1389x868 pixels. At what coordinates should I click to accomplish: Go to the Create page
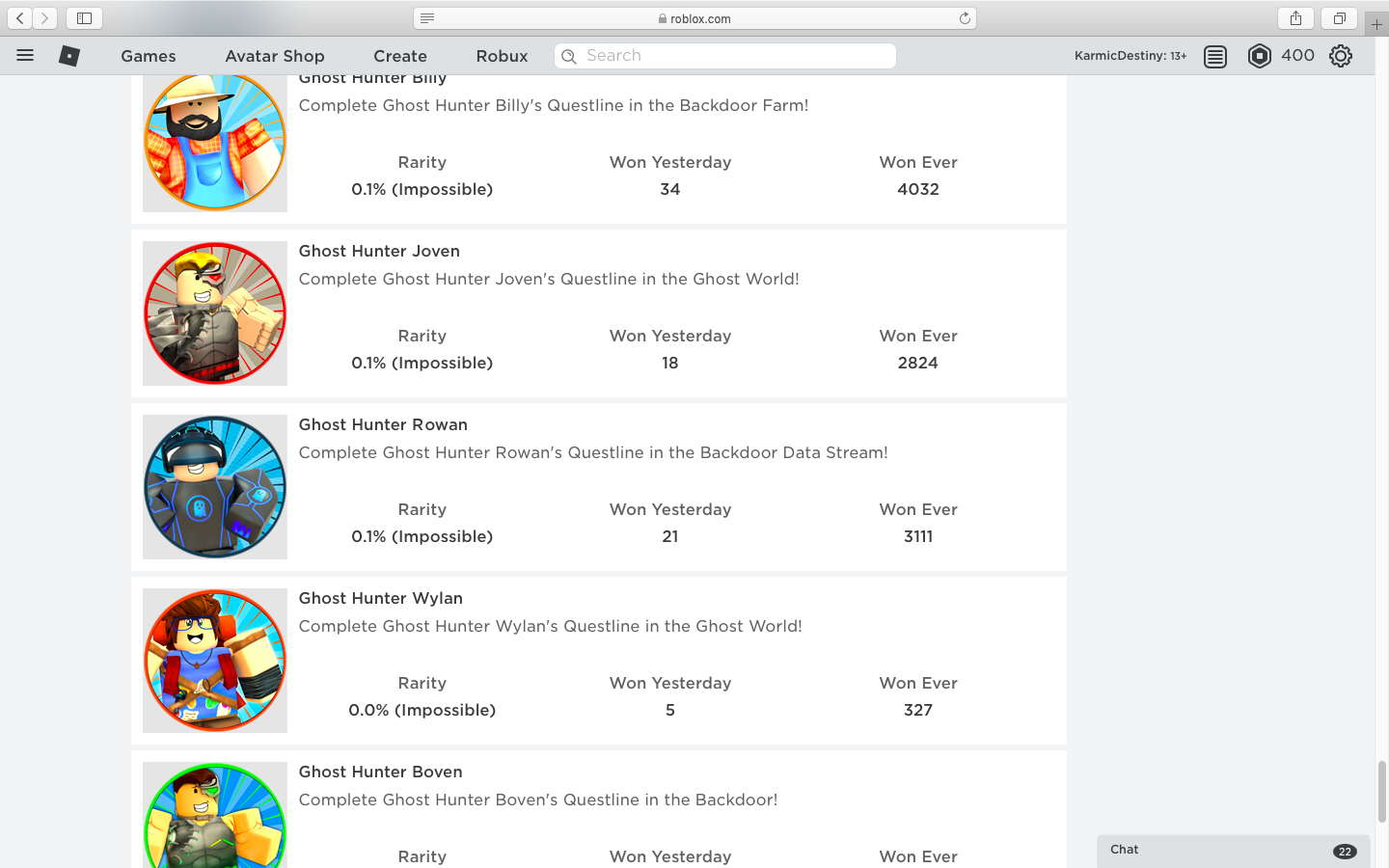pos(400,56)
